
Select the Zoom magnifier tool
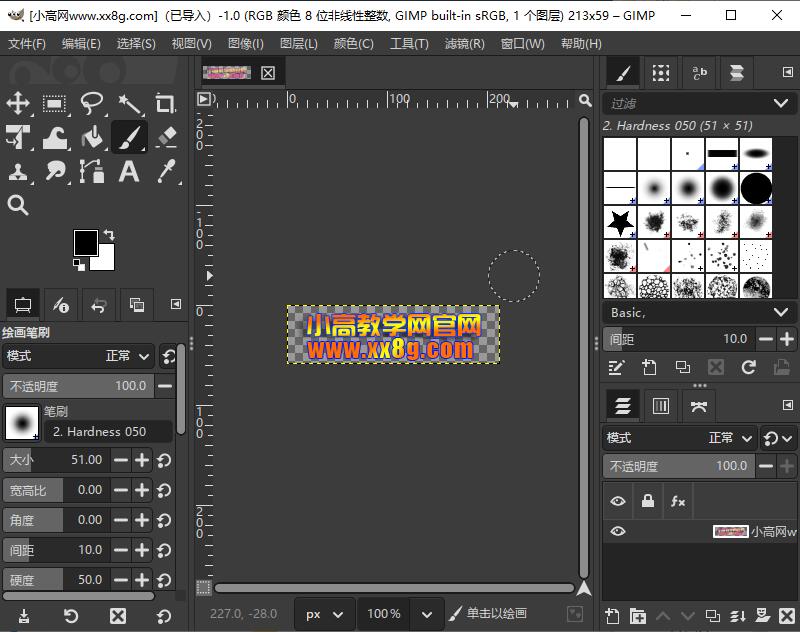pyautogui.click(x=18, y=205)
